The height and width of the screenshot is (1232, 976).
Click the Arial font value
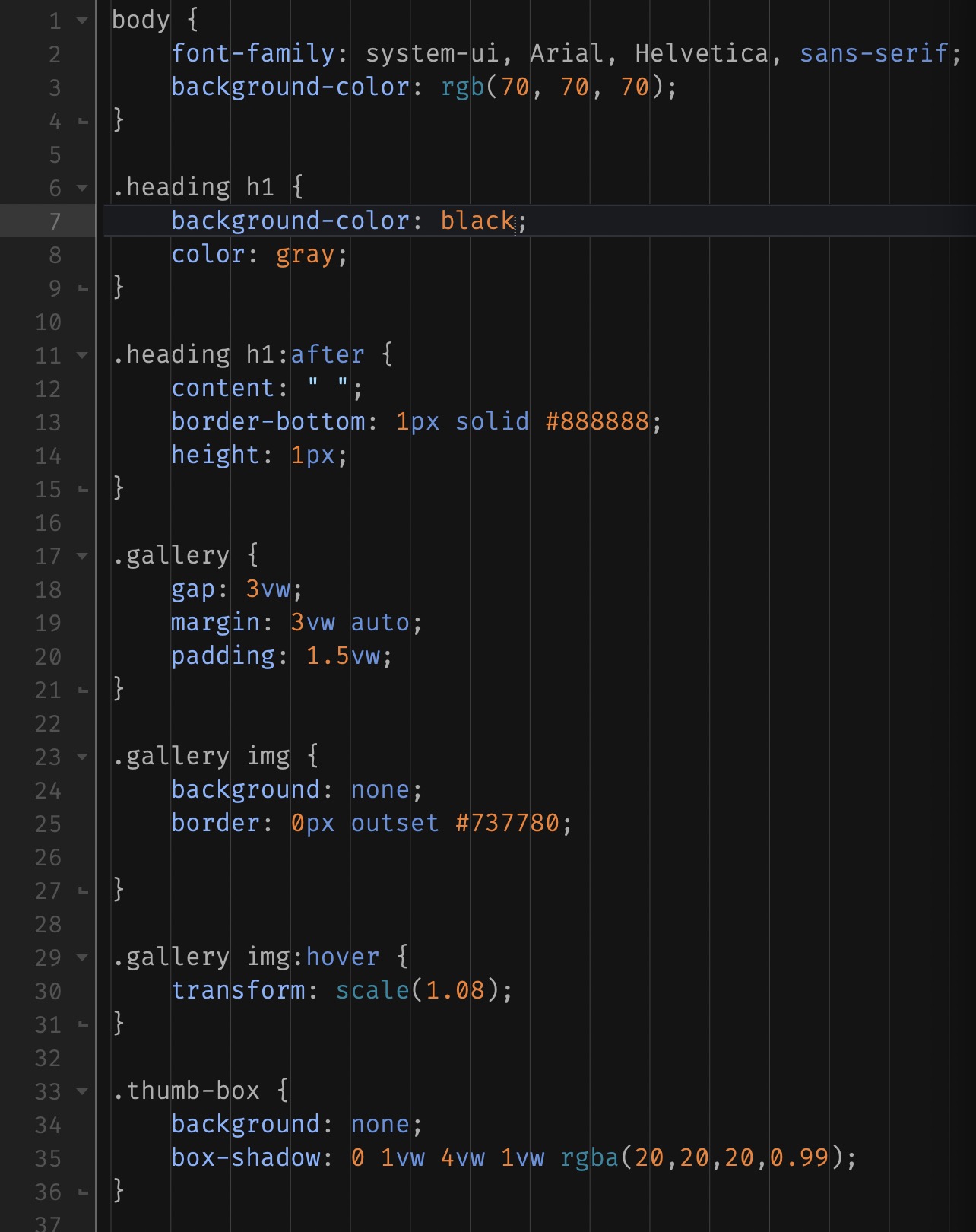point(567,53)
